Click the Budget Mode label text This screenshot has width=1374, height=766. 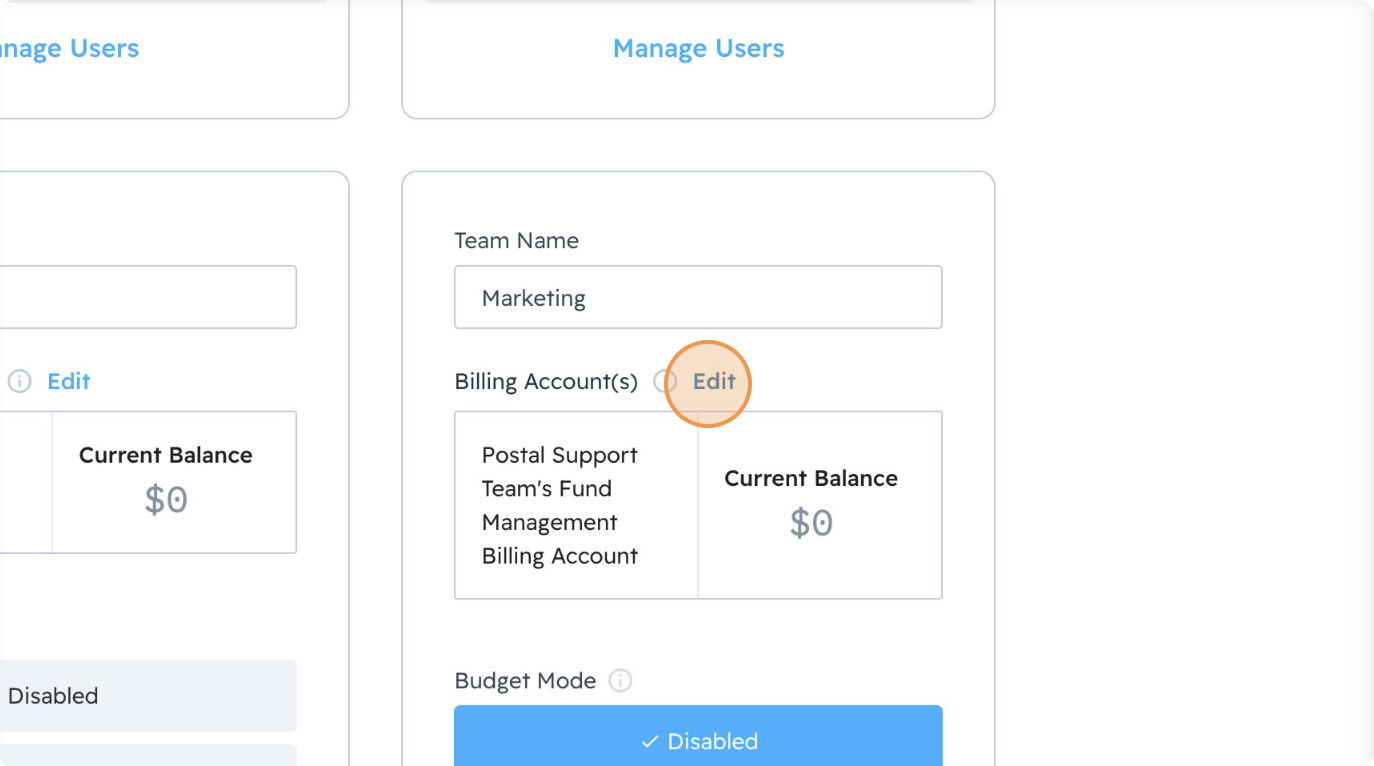[525, 681]
